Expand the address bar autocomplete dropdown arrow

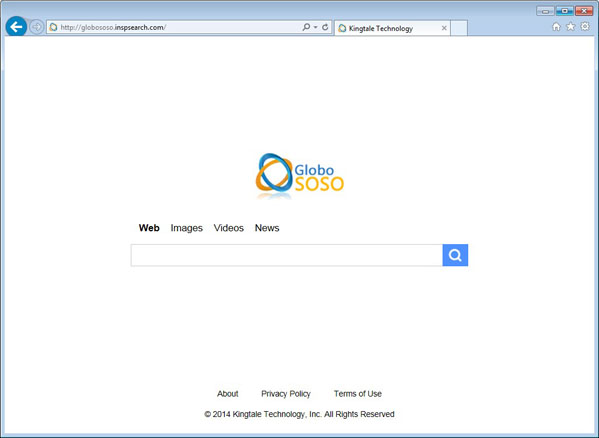point(316,27)
